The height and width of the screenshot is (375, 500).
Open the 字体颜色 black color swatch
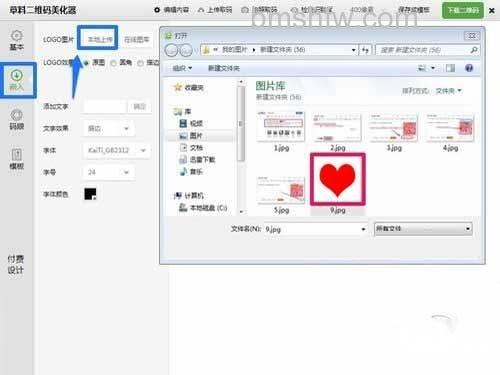90,194
